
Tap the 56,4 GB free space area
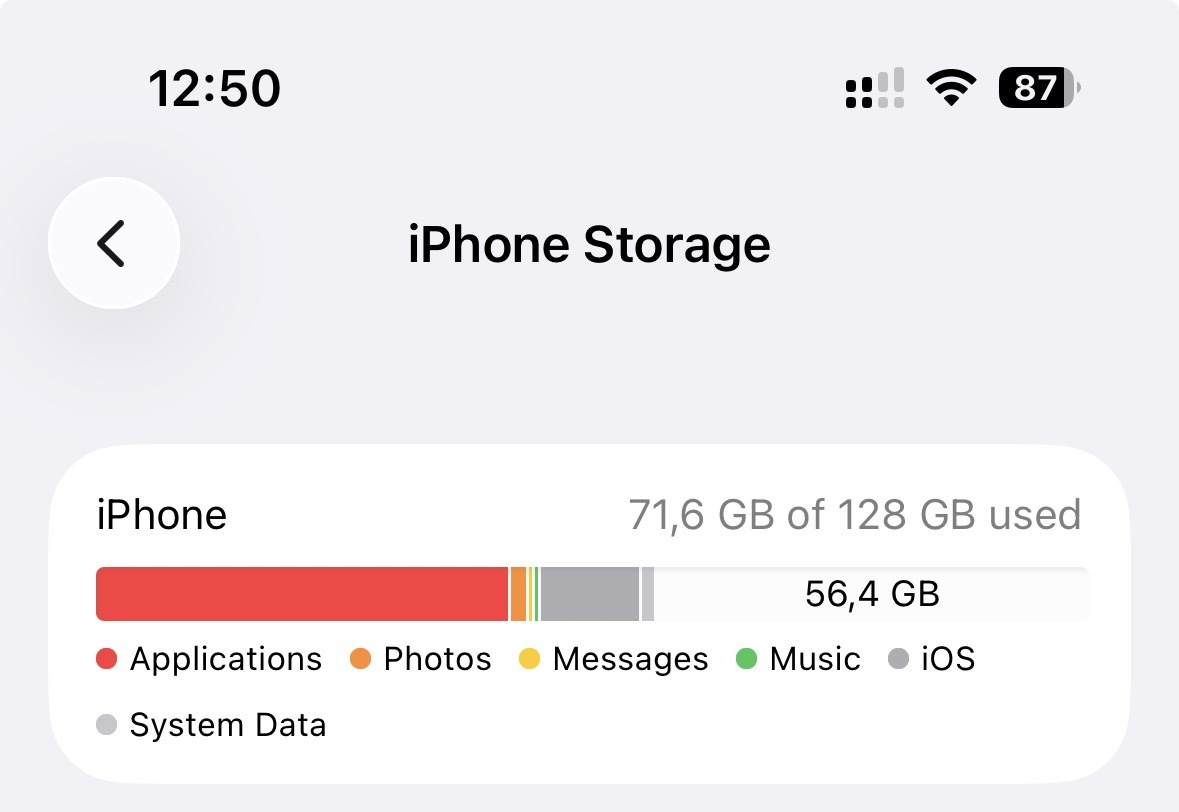tap(871, 594)
